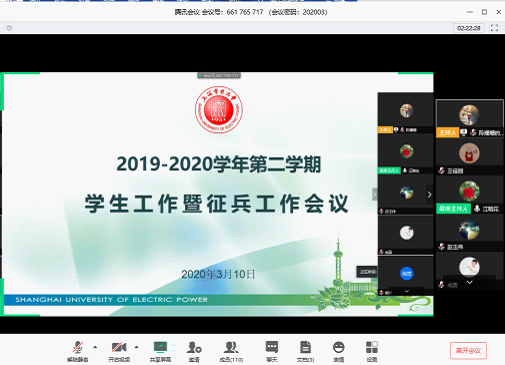Image resolution: width=505 pixels, height=365 pixels.
Task: Click the leave meeting button (离开会议)
Action: point(468,351)
